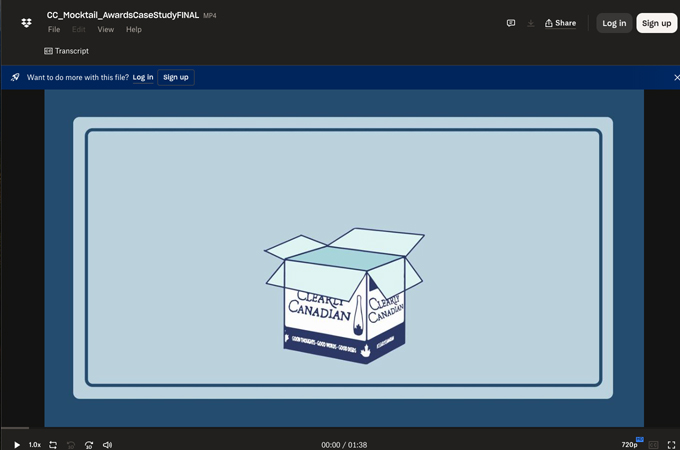The width and height of the screenshot is (680, 450).
Task: Click the rocket icon in the banner
Action: click(15, 77)
